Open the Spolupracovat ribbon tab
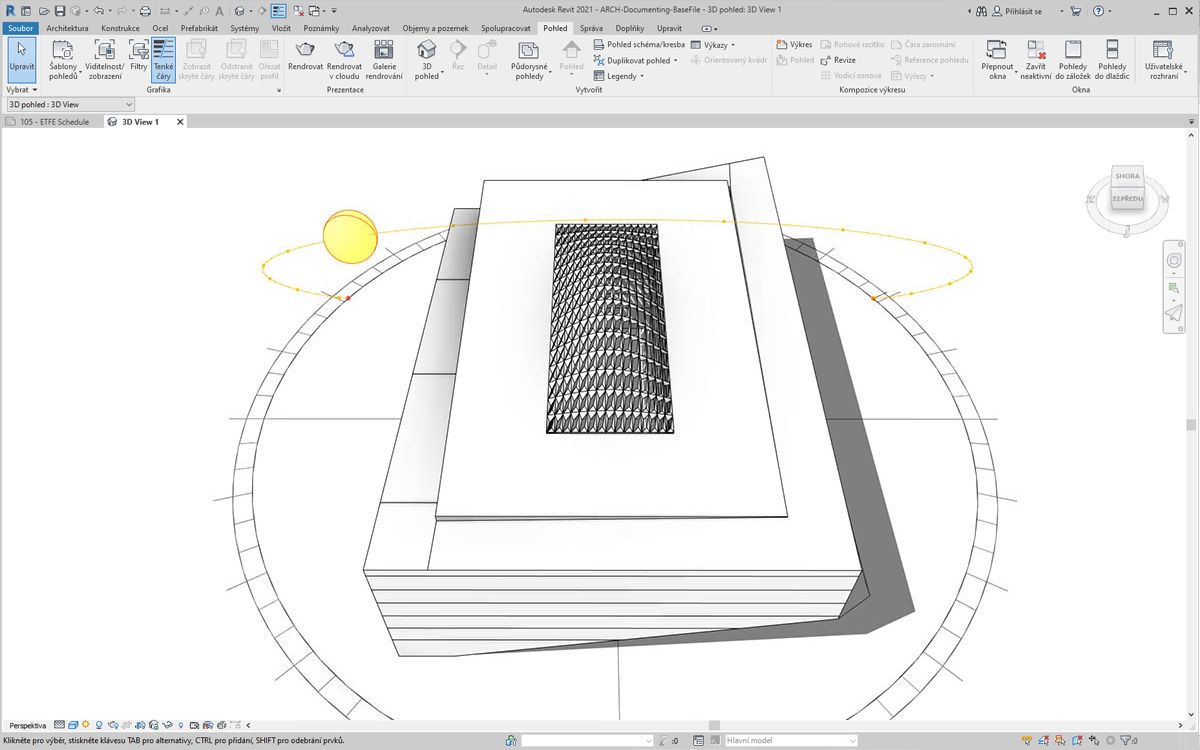The height and width of the screenshot is (750, 1200). 504,28
